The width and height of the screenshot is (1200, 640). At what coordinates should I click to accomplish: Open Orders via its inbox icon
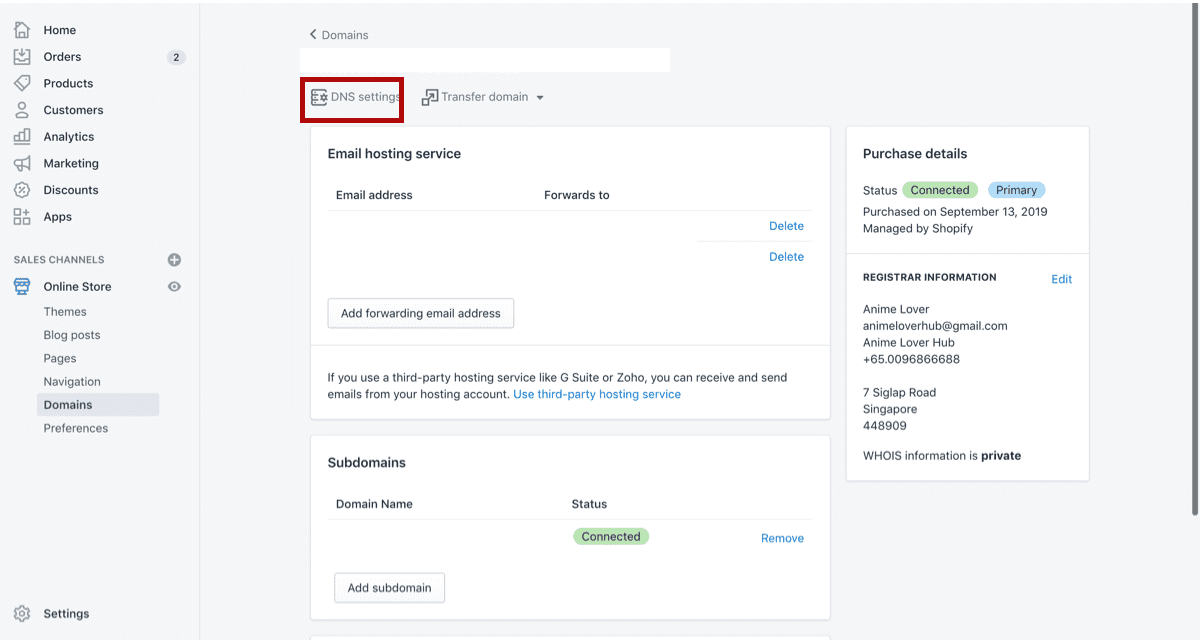[x=22, y=57]
